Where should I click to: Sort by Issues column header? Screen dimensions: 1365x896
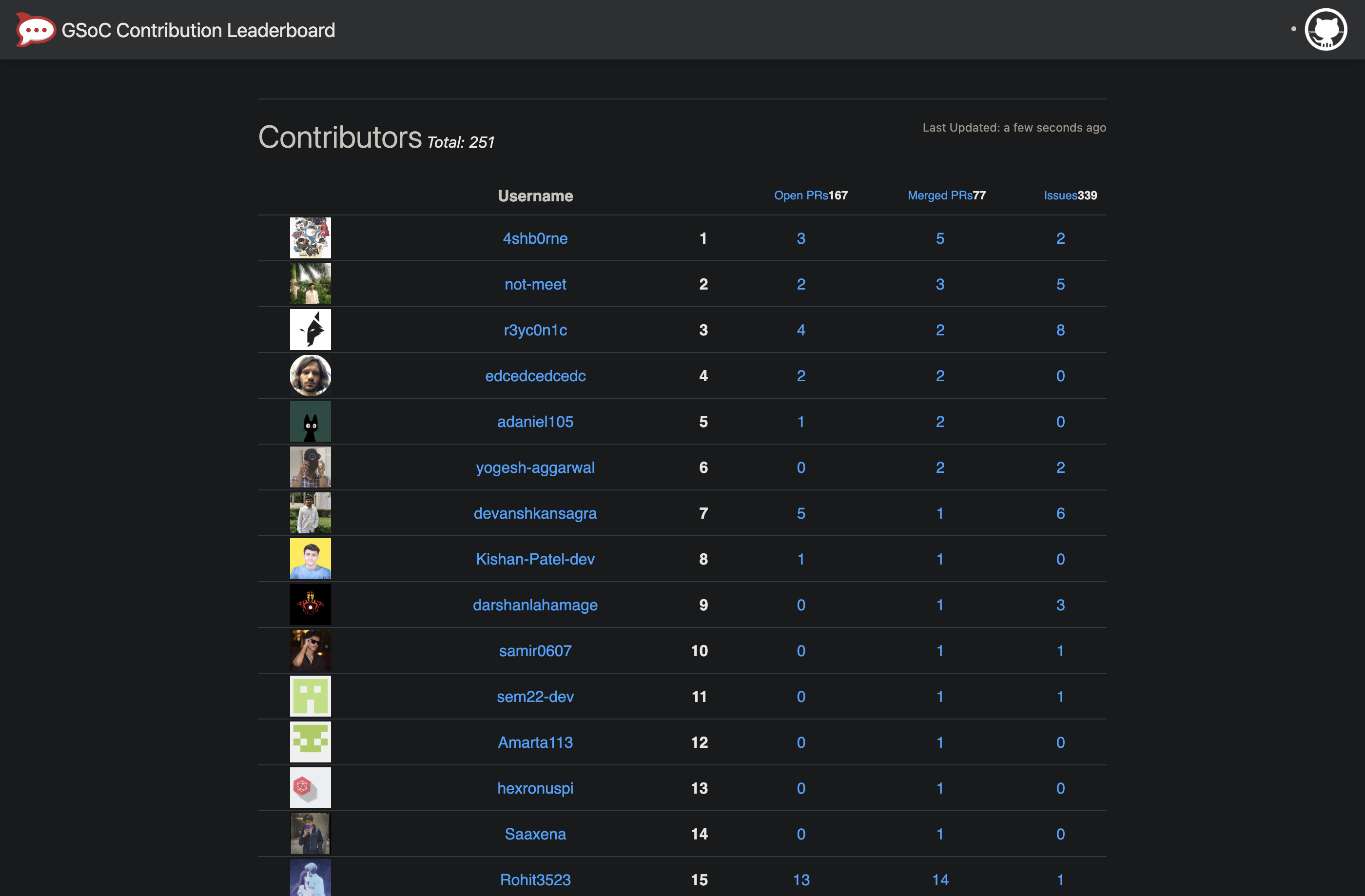tap(1060, 195)
